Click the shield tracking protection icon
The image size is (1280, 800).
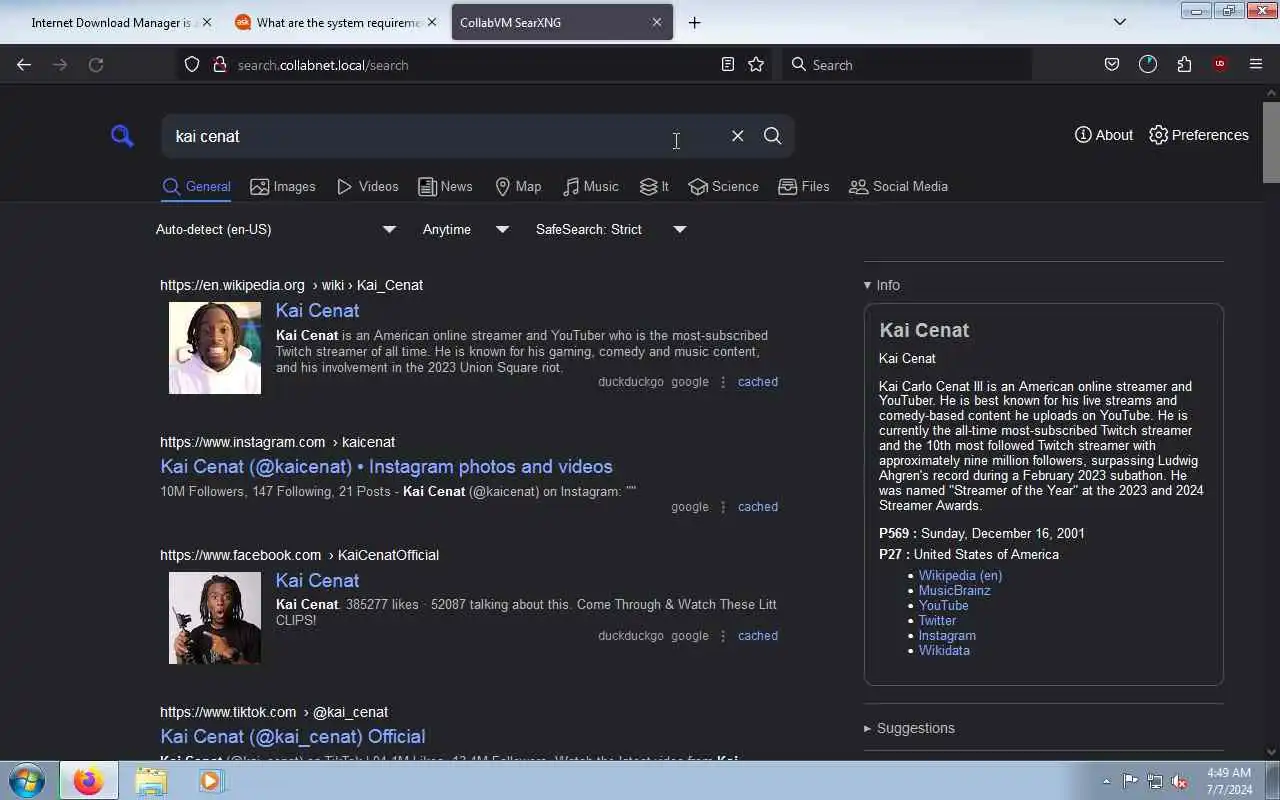pyautogui.click(x=192, y=65)
